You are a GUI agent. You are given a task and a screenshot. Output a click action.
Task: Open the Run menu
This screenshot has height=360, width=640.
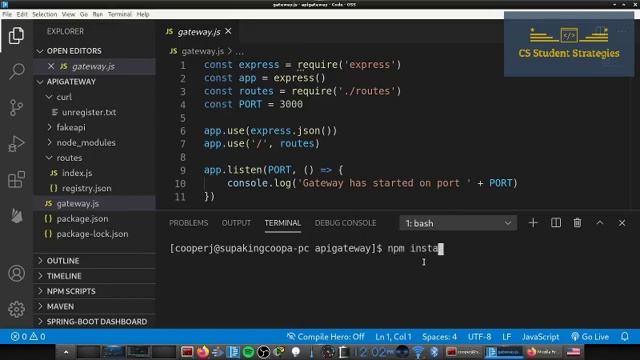pyautogui.click(x=98, y=14)
